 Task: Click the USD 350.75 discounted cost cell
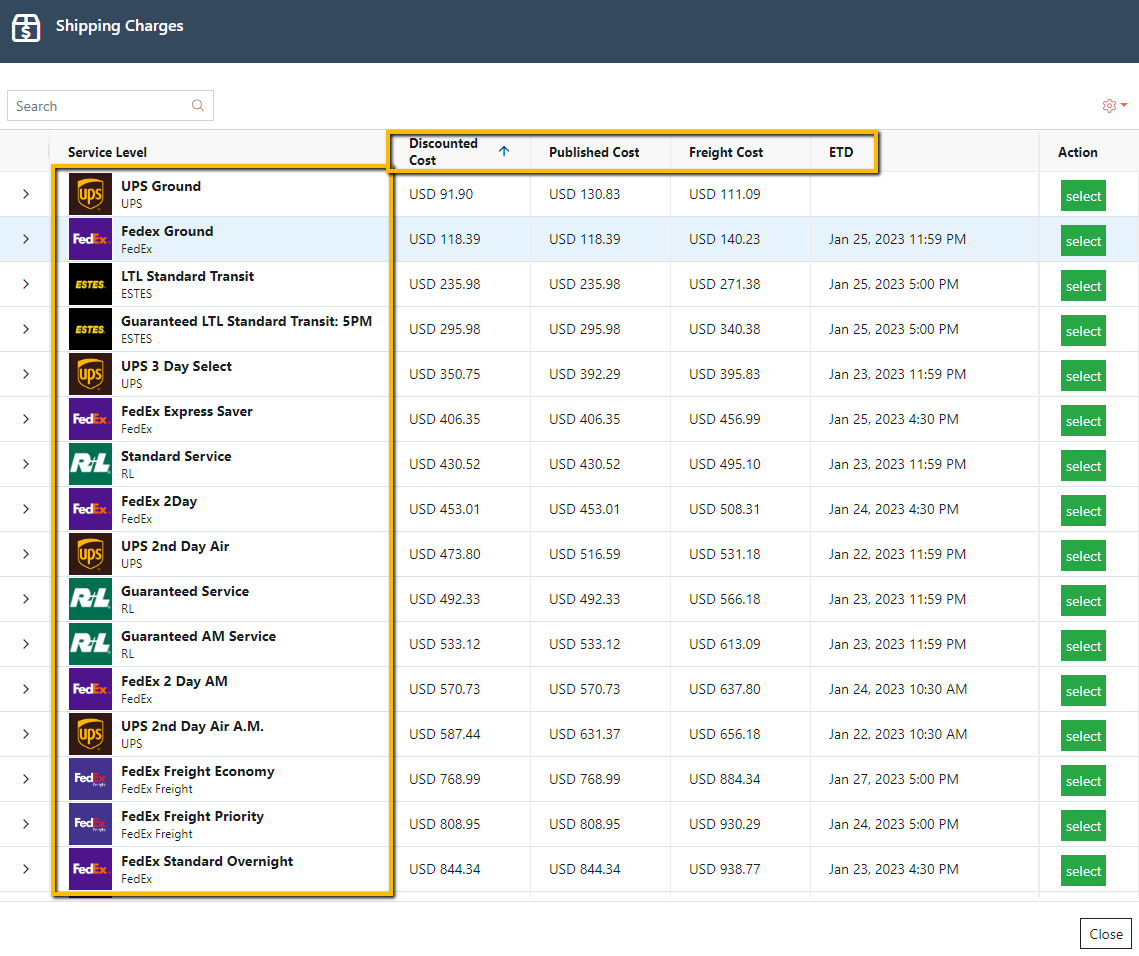pos(445,374)
